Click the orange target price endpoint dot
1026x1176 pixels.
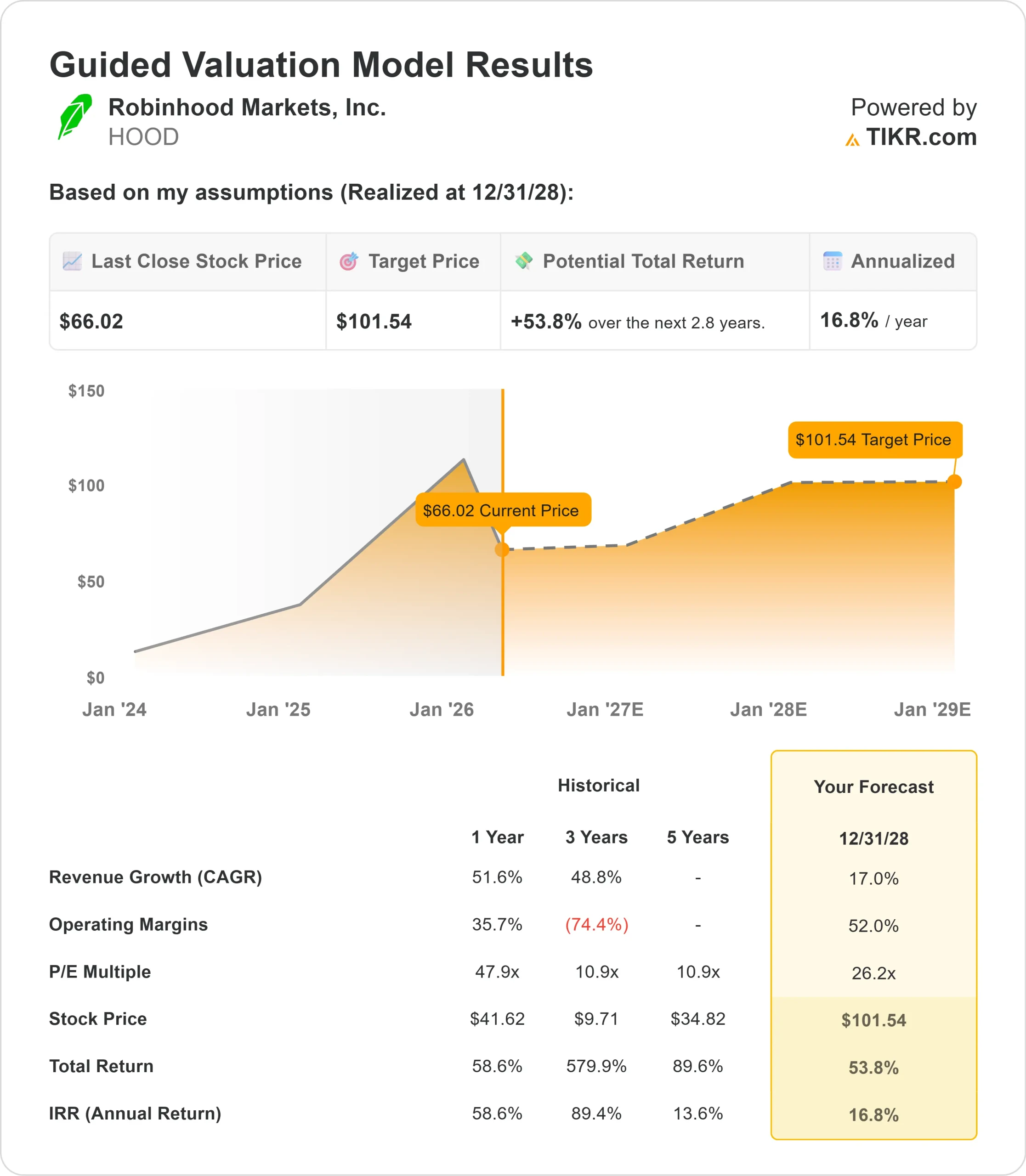click(x=954, y=481)
